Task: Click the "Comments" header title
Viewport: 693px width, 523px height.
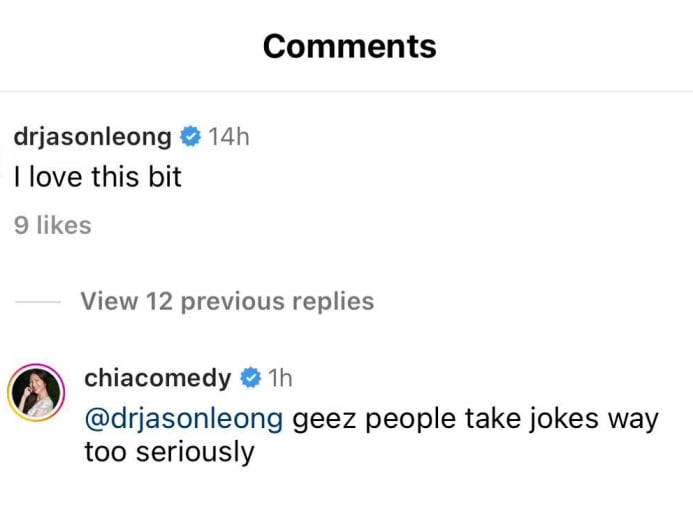Action: point(349,46)
